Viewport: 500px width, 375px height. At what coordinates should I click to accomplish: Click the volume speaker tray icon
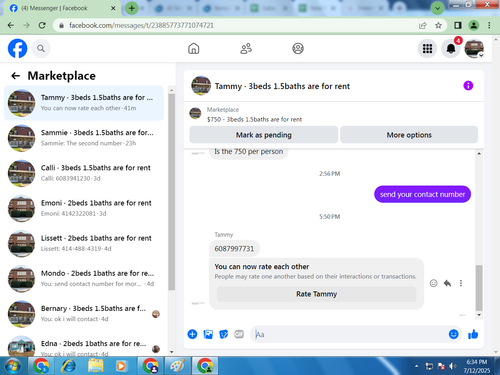click(452, 366)
